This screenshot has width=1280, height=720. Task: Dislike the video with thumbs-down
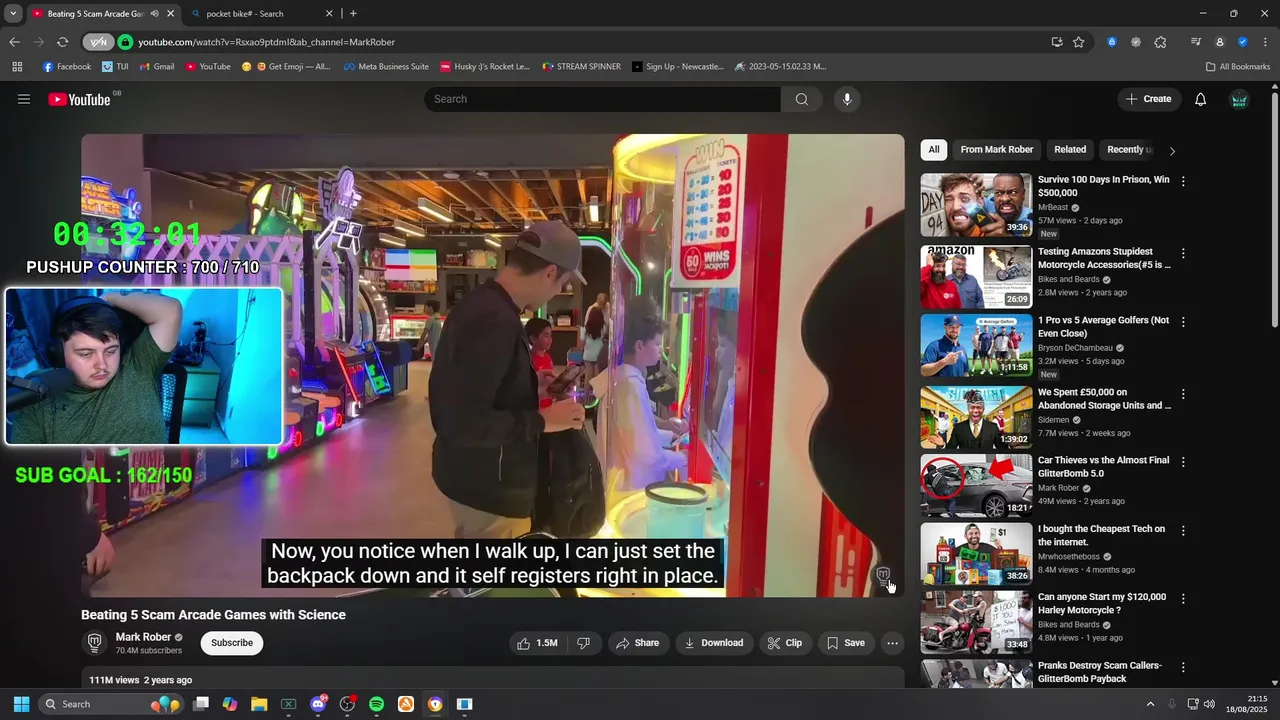[x=583, y=643]
